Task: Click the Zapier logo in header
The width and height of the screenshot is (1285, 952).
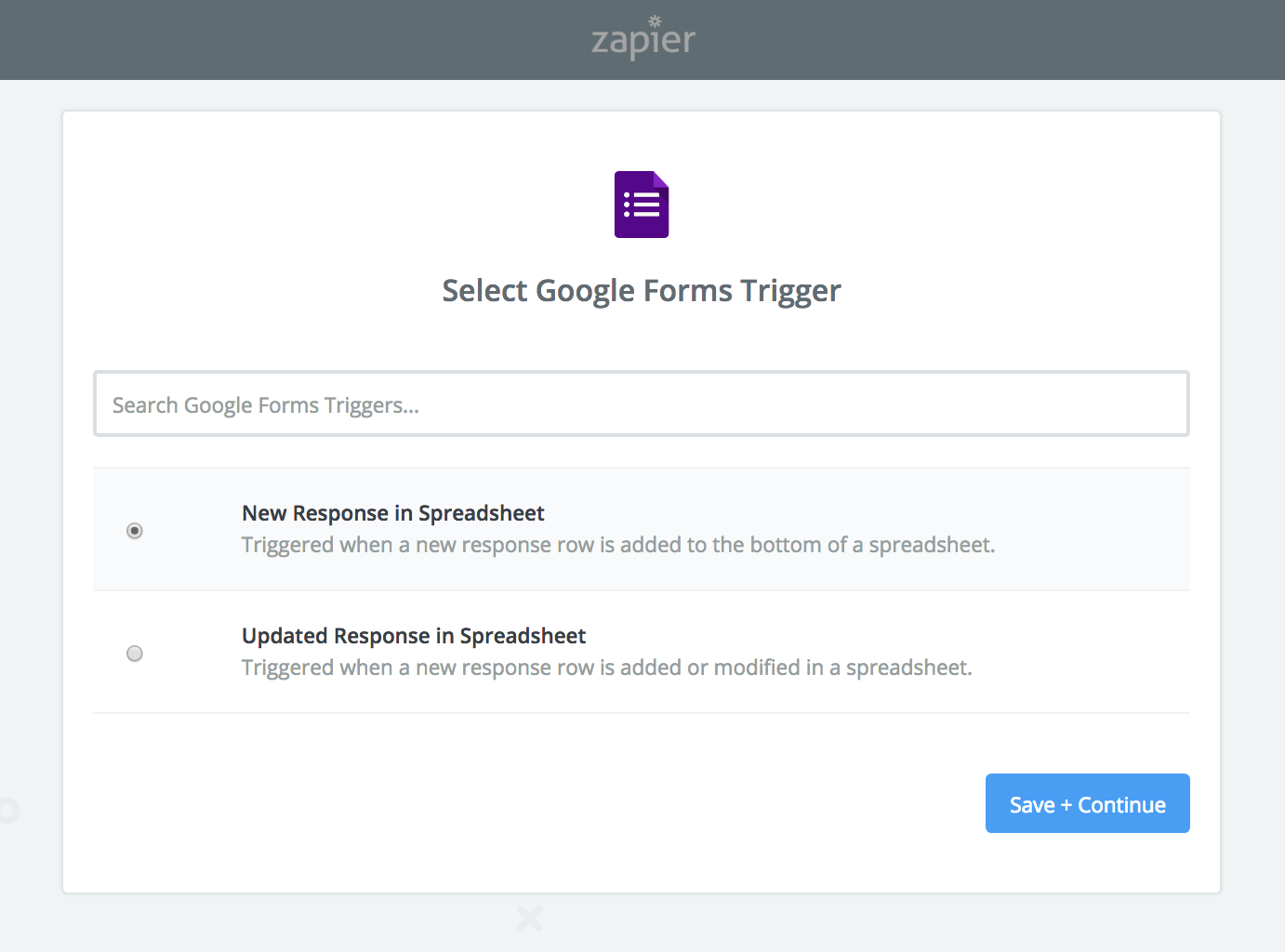Action: pos(642,40)
